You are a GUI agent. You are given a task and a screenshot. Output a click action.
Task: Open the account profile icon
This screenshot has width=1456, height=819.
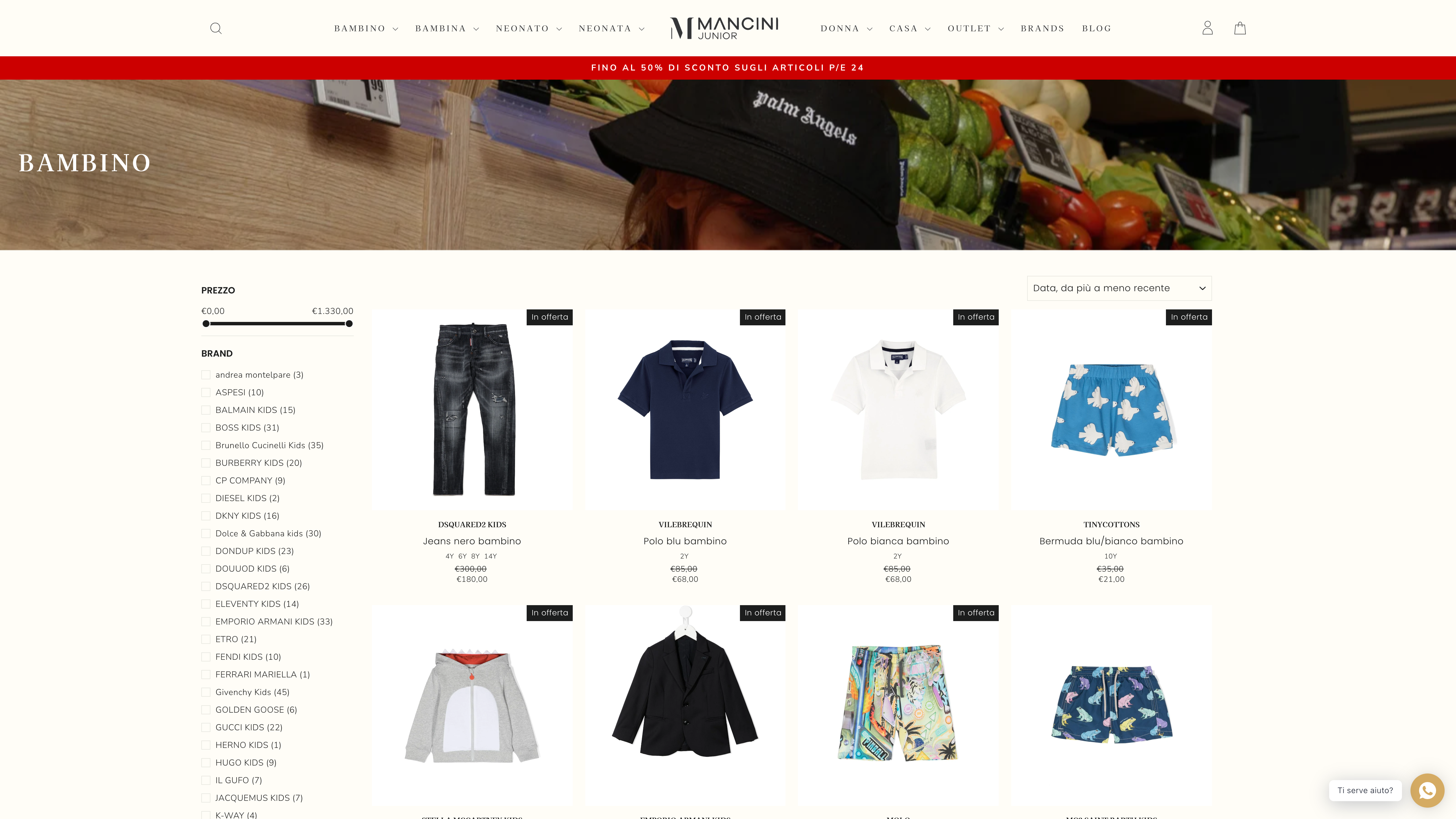tap(1207, 28)
